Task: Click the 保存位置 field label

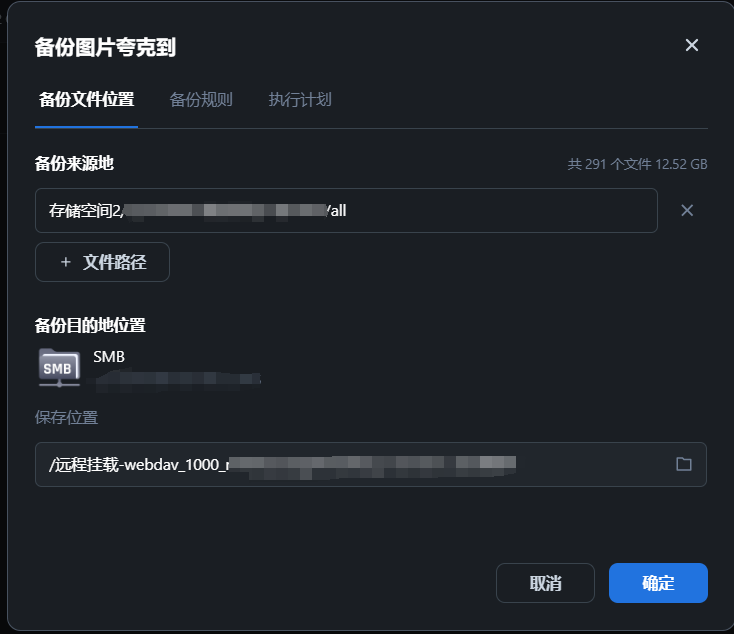Action: click(66, 417)
